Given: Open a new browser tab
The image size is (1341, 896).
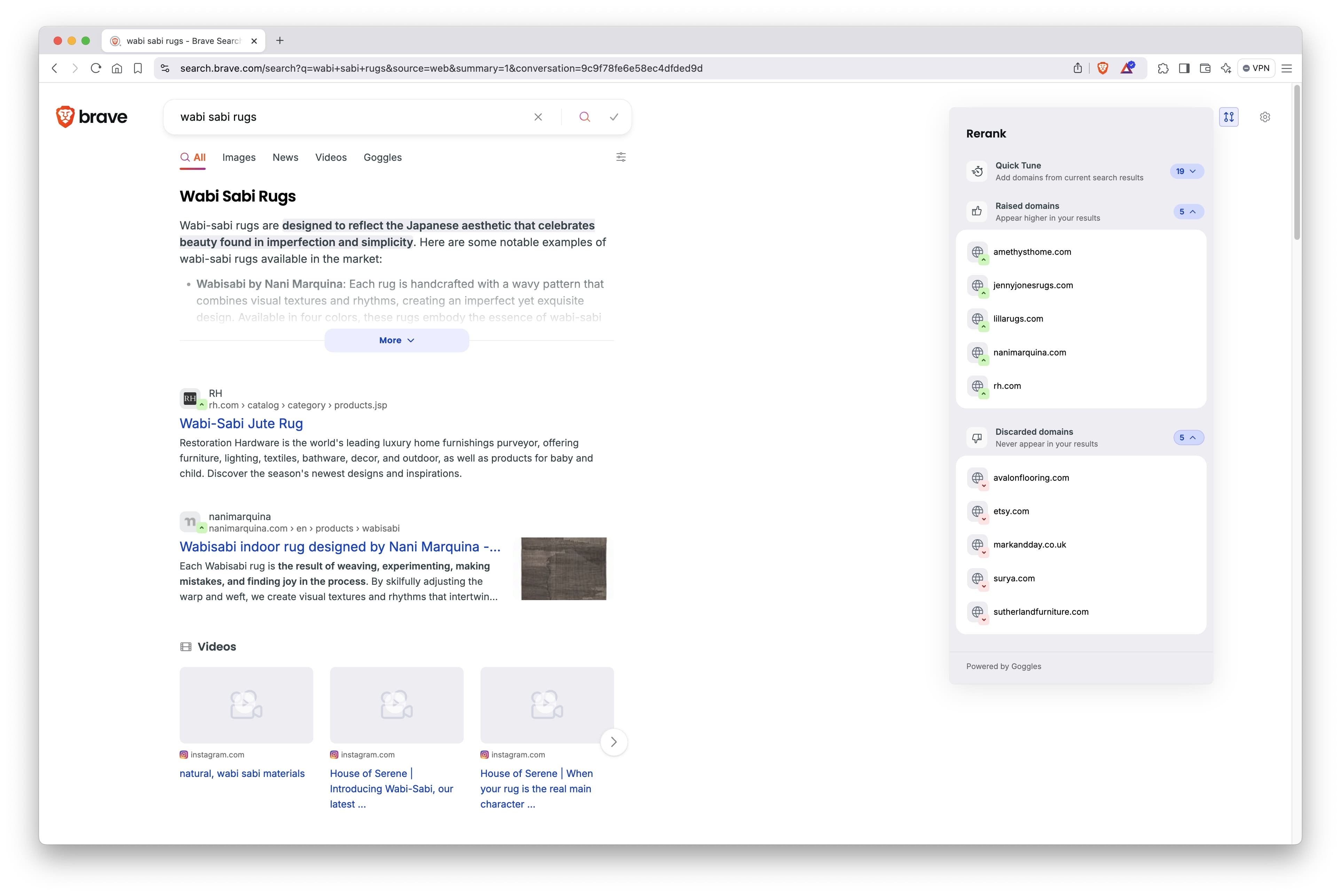Looking at the screenshot, I should [280, 41].
